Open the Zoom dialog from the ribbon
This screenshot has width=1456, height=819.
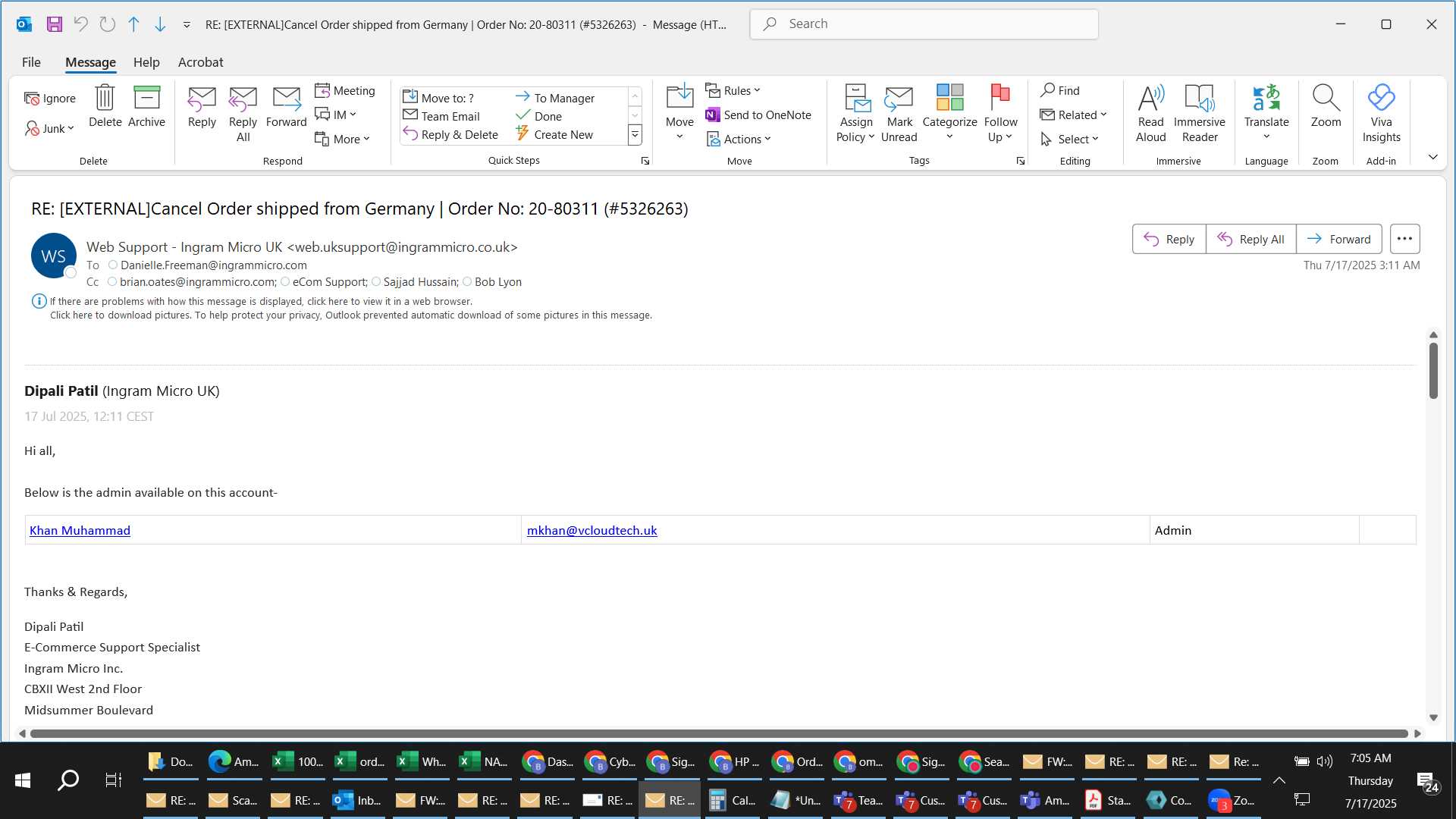1326,106
